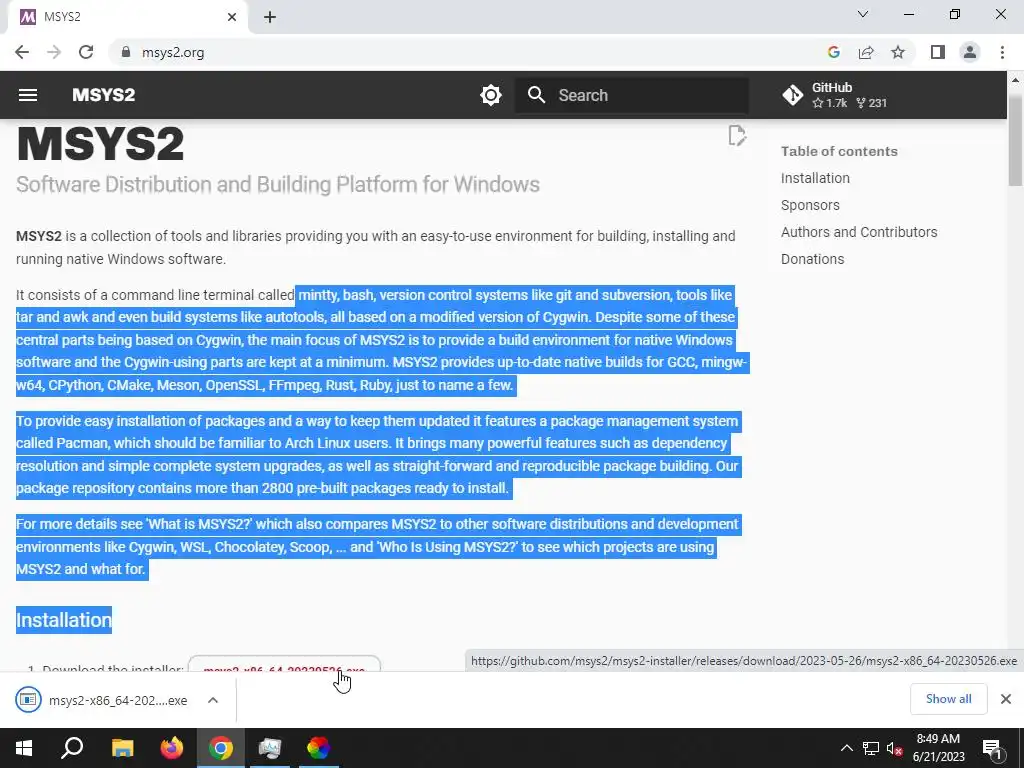Click the site lock security icon
Screen dimensions: 1024x768
(126, 52)
